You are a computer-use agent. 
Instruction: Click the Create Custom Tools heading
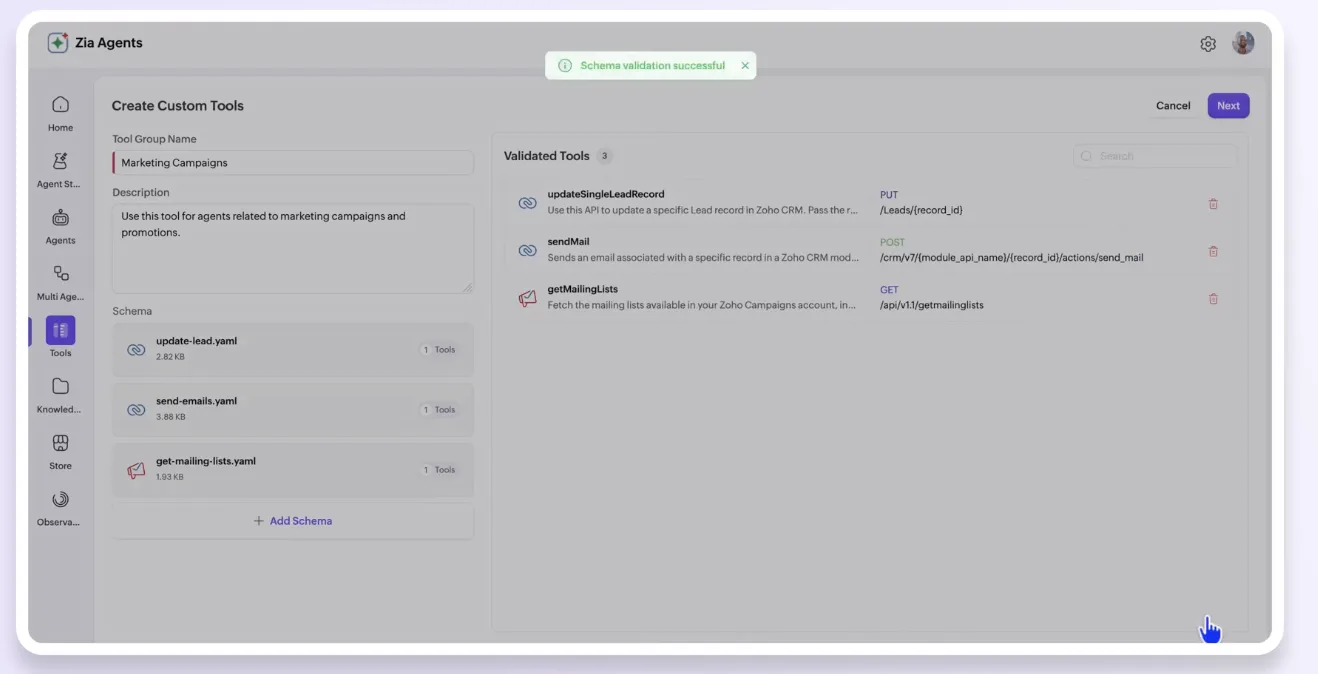click(x=178, y=106)
